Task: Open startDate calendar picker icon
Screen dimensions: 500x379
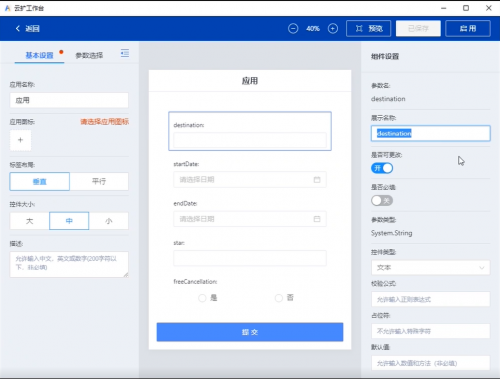Action: tap(317, 180)
